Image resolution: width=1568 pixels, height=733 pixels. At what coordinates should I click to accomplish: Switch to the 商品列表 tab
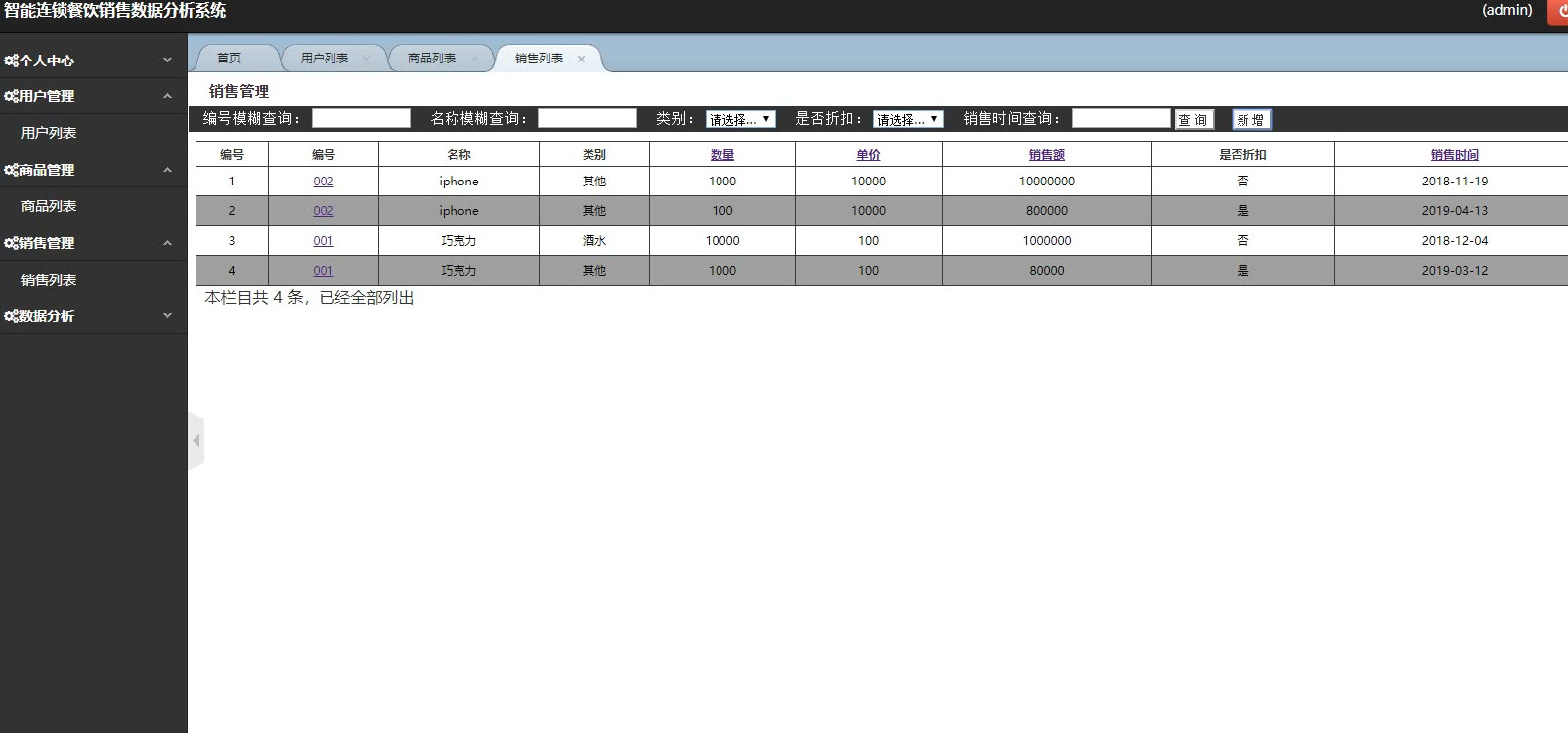pos(432,59)
